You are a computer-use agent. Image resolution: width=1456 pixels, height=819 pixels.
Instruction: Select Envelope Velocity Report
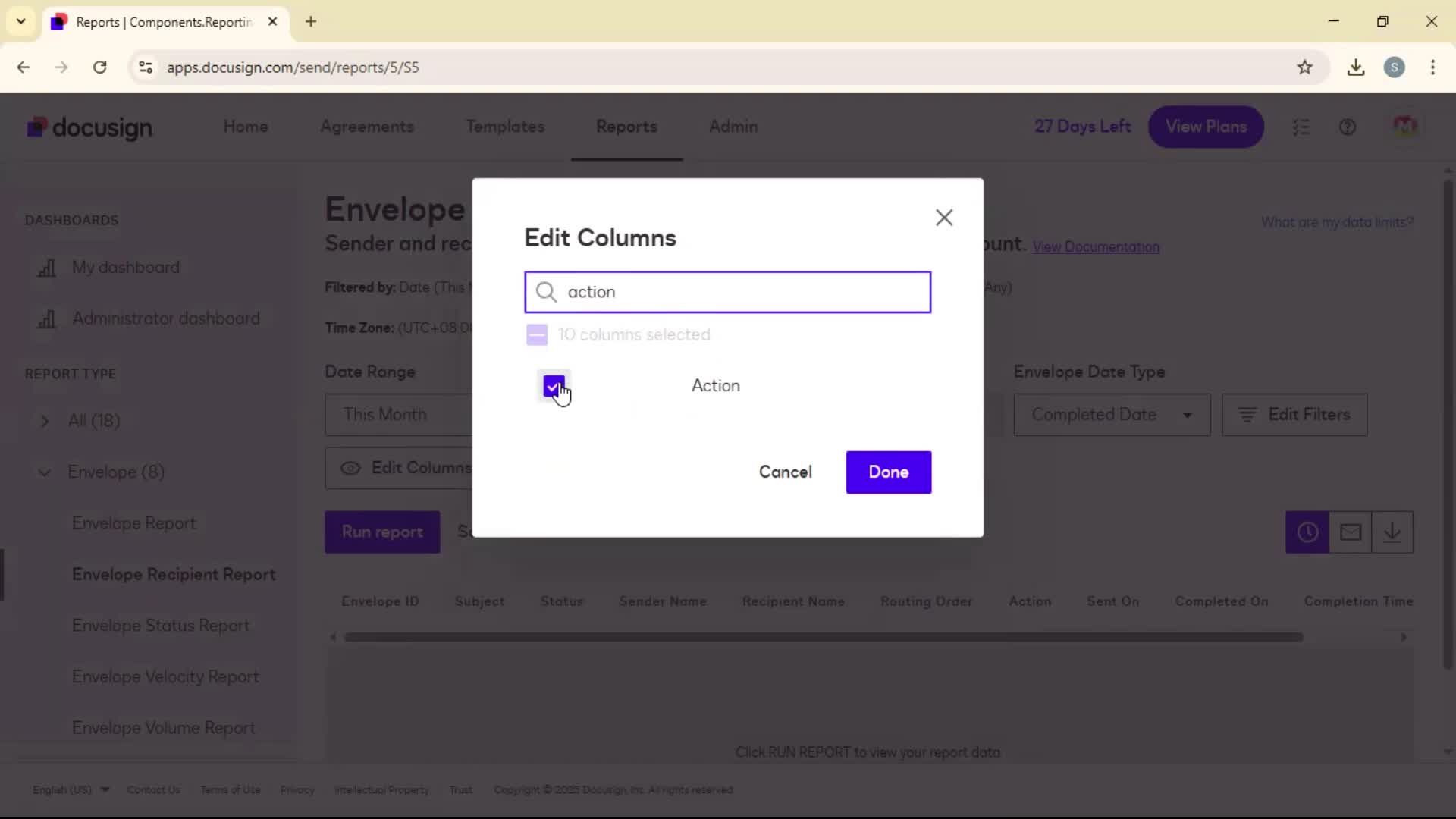point(165,676)
